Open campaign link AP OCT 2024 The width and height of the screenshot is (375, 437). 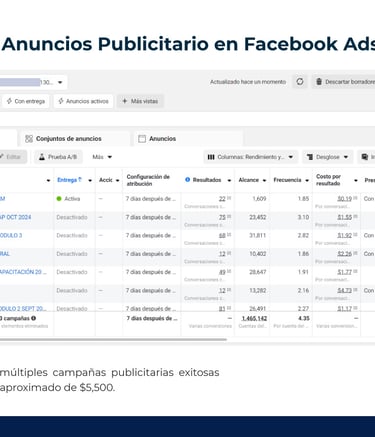15,217
